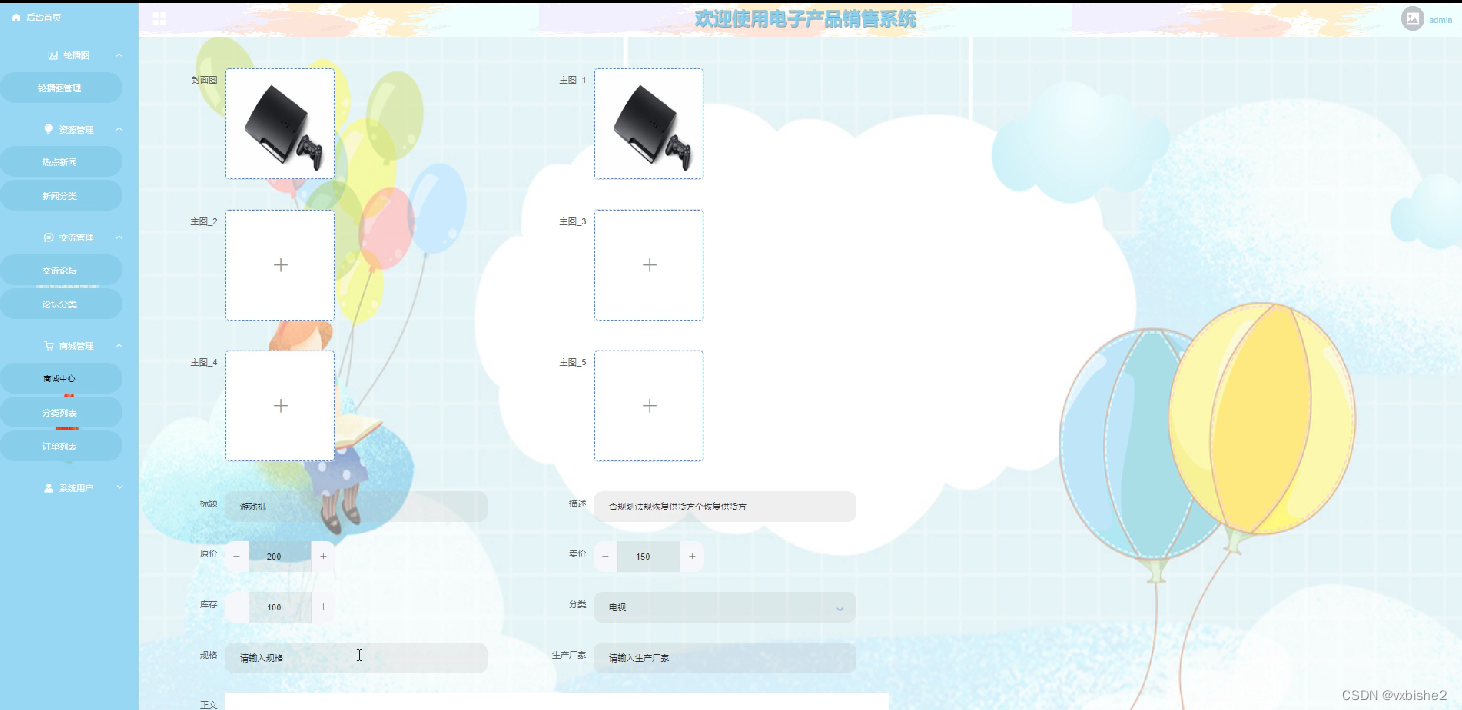This screenshot has width=1462, height=710.
Task: Collapse the 交流管理 sidebar group chevron
Action: pos(119,237)
